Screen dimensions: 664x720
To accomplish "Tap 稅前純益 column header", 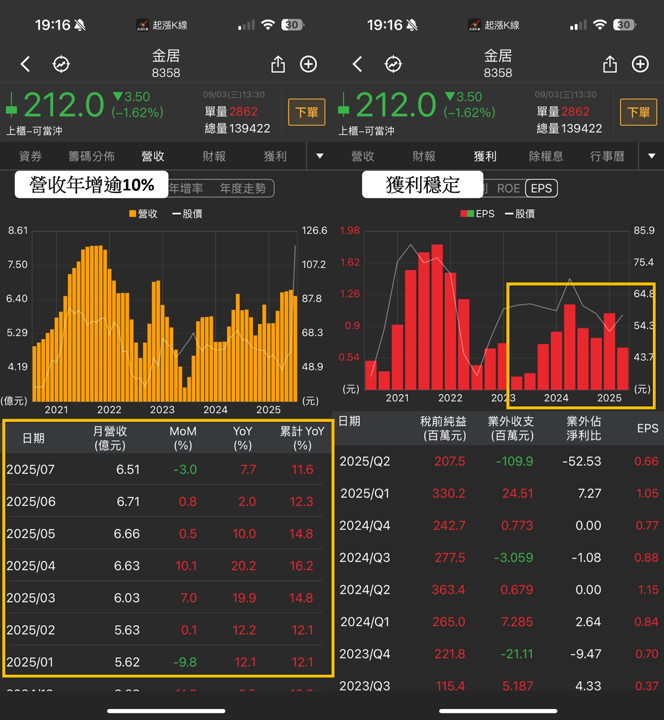I will (444, 428).
